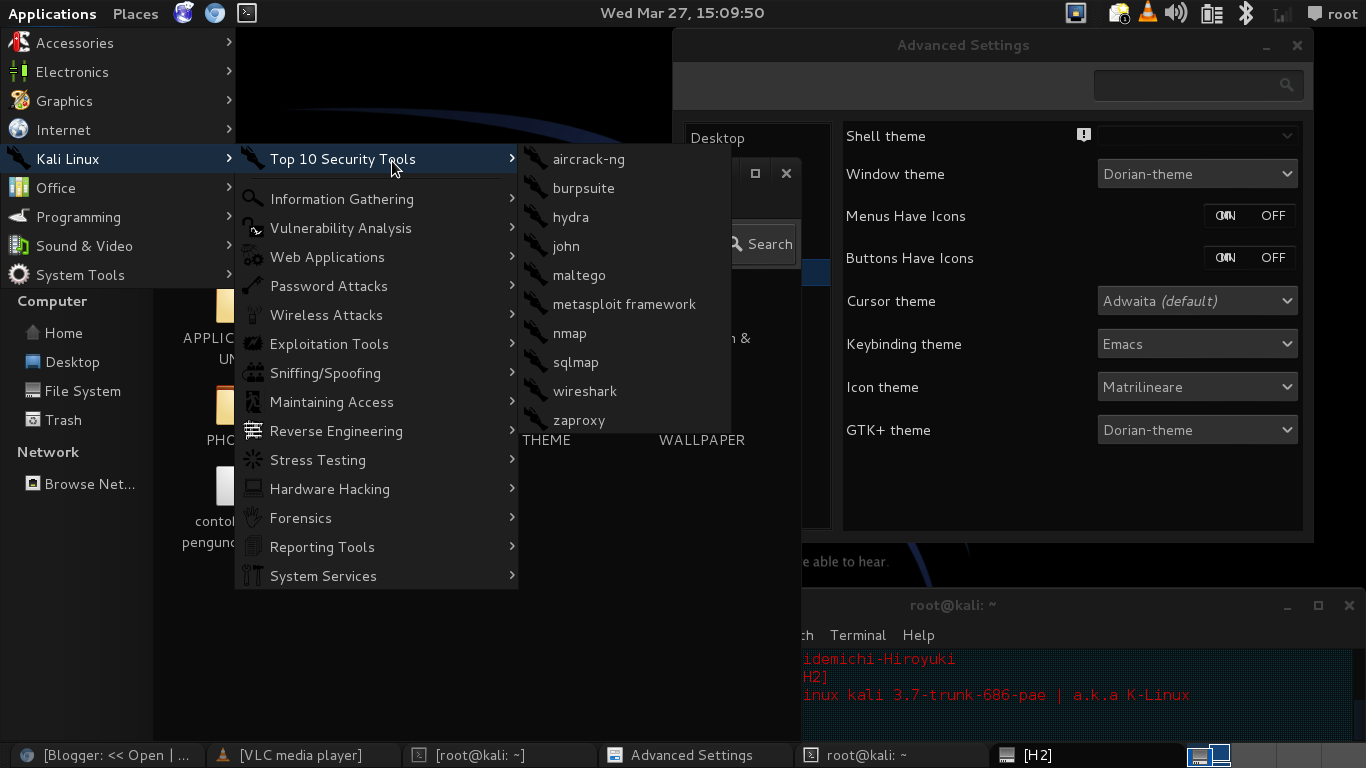
Task: Open the terminal launcher in top bar
Action: pos(247,13)
